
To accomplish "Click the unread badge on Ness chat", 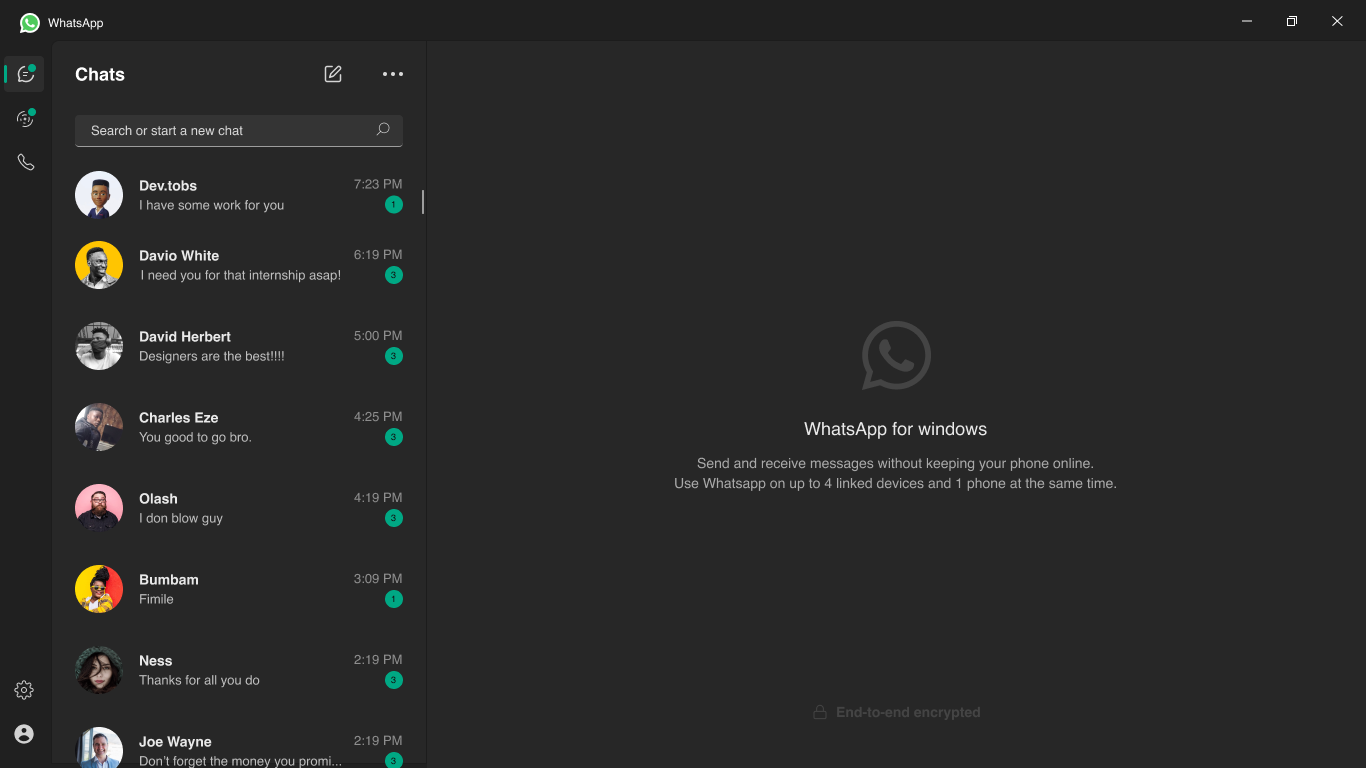I will pos(394,680).
